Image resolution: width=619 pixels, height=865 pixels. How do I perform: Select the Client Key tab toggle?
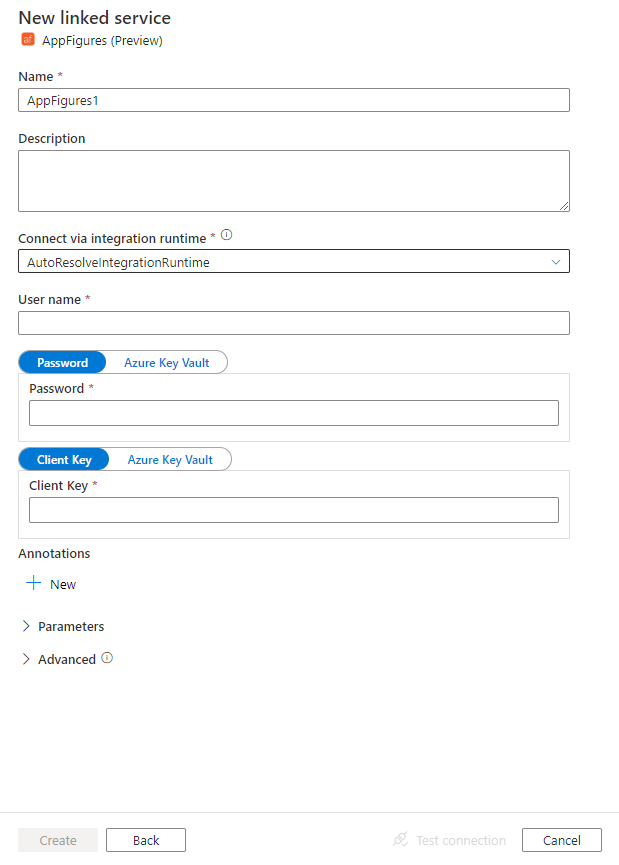[x=64, y=459]
